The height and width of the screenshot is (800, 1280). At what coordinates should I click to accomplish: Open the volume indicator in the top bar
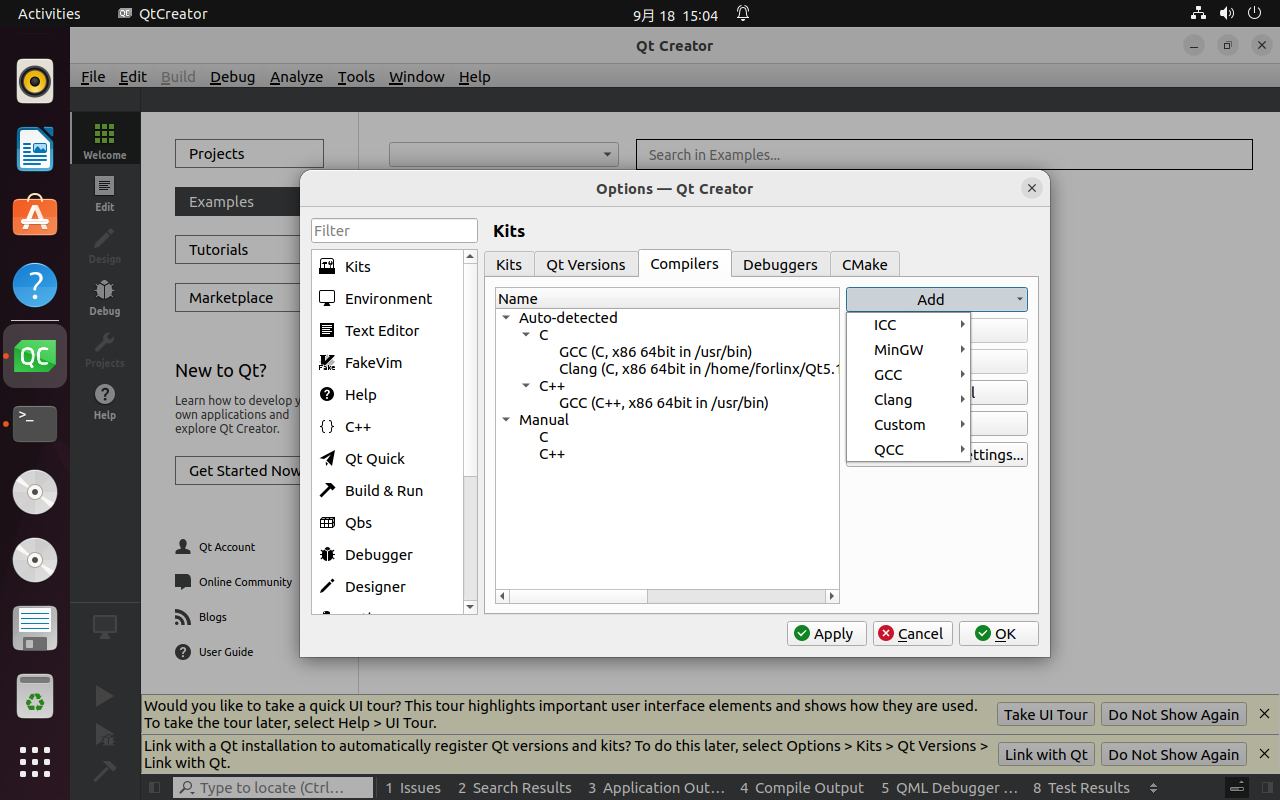1227,14
